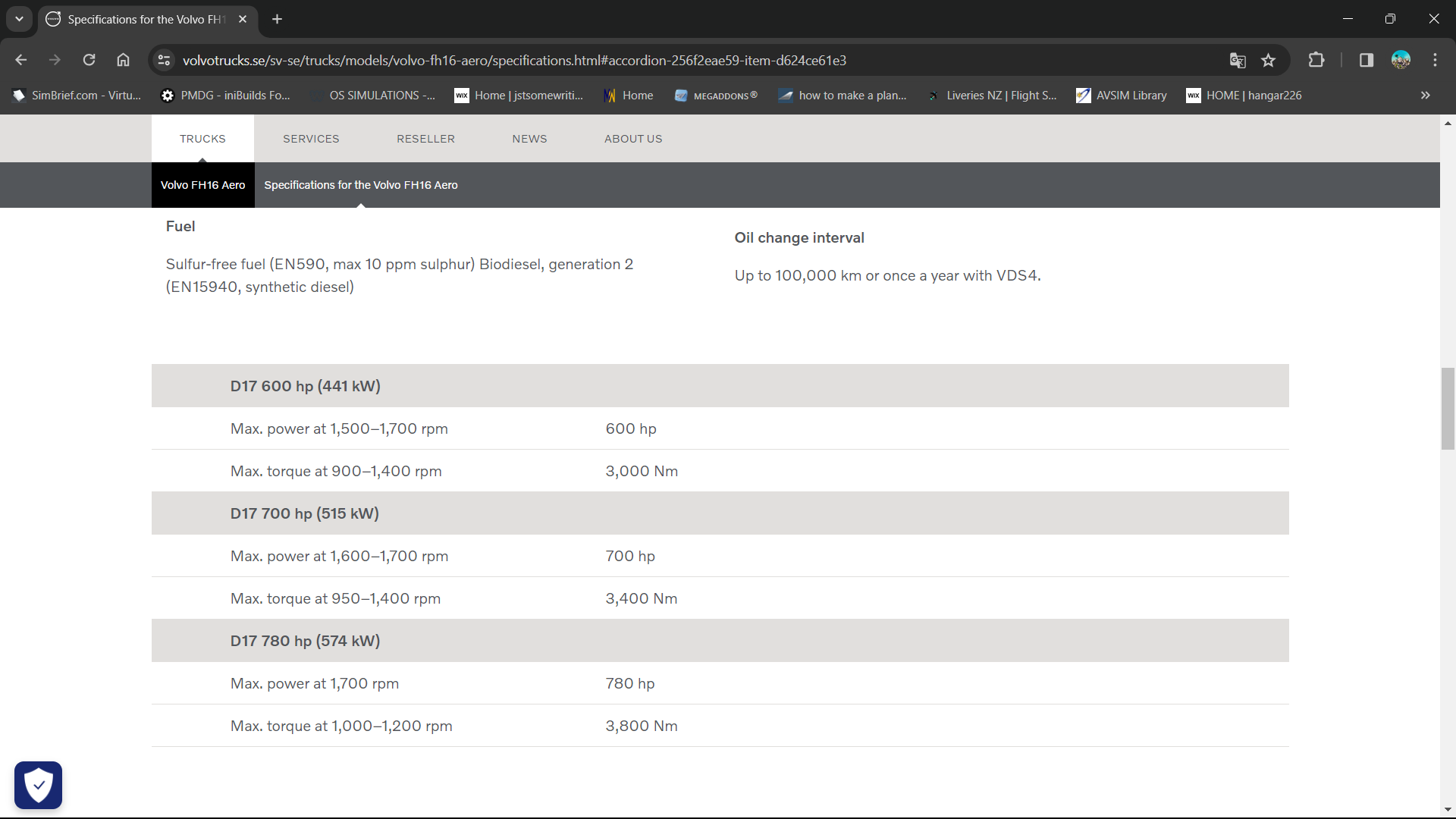Click 'Max. torque at 900–1,400 rpm' label
1456x819 pixels.
pyautogui.click(x=336, y=471)
